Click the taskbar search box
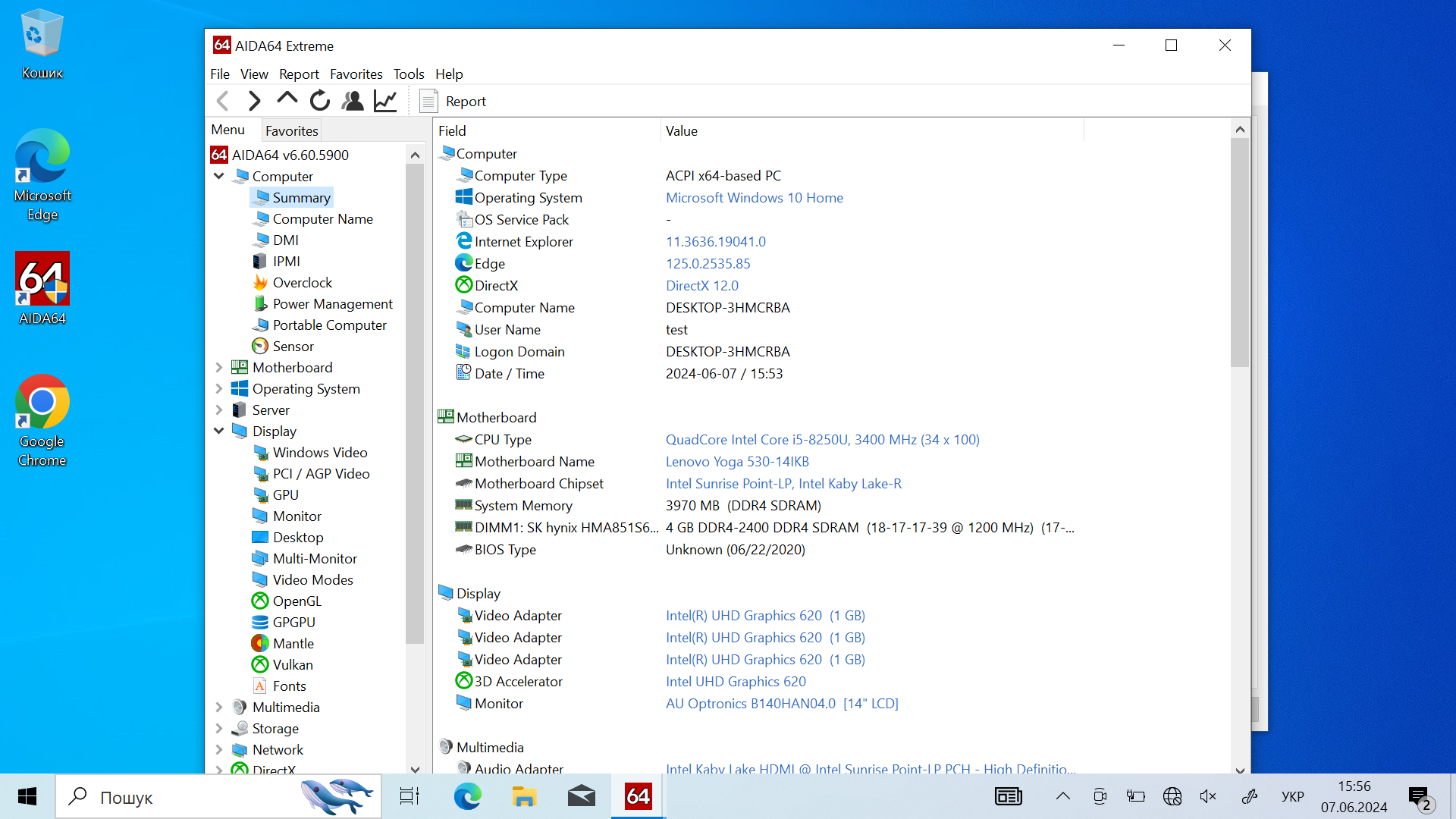The height and width of the screenshot is (819, 1456). pos(218,796)
